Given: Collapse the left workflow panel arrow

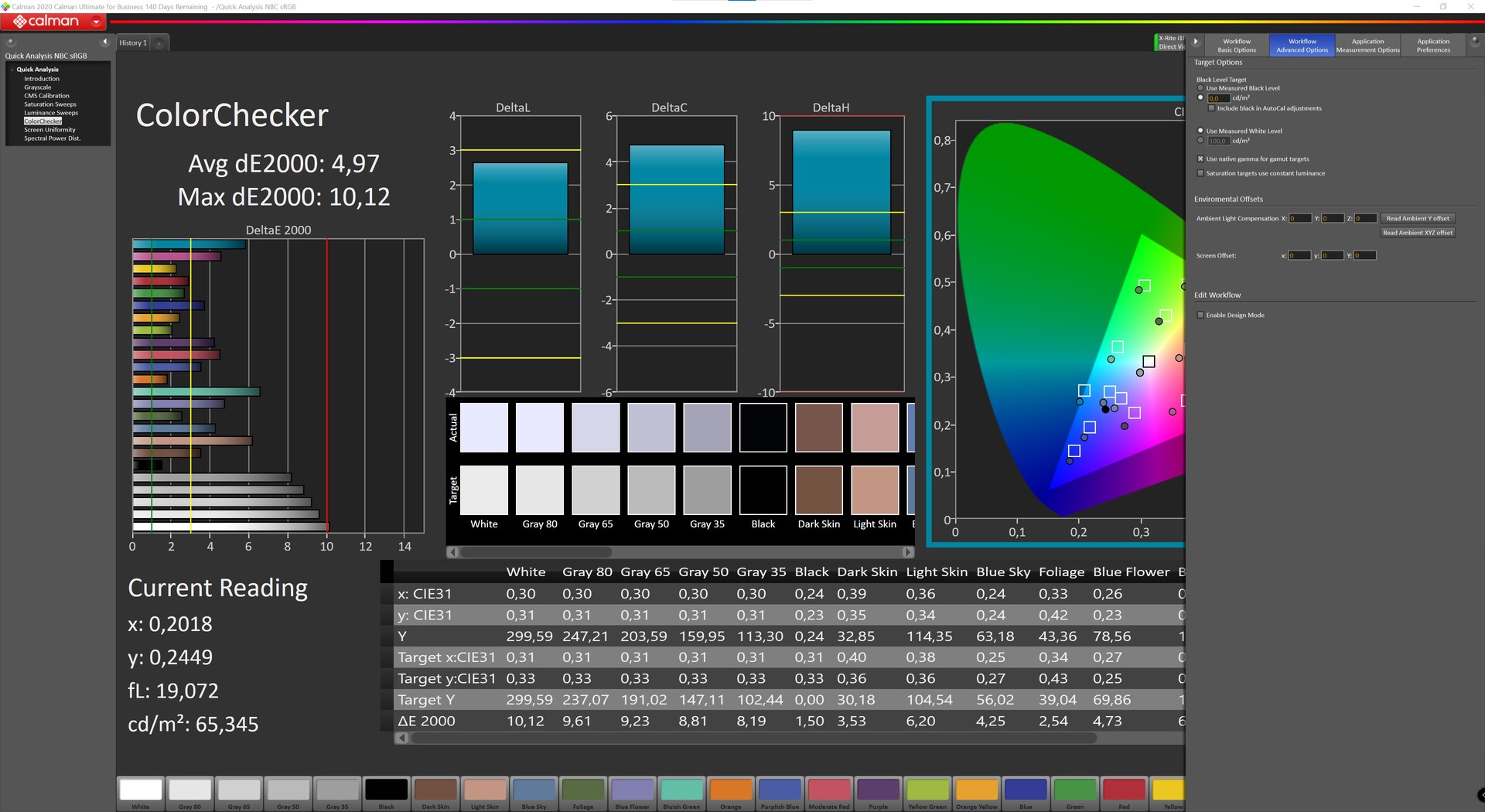Looking at the screenshot, I should click(x=105, y=42).
